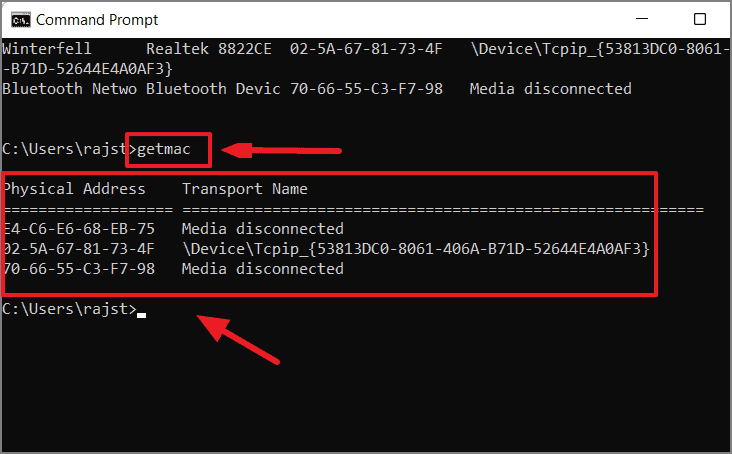Click the Command Prompt icon in title bar
This screenshot has width=732, height=454.
(21, 20)
